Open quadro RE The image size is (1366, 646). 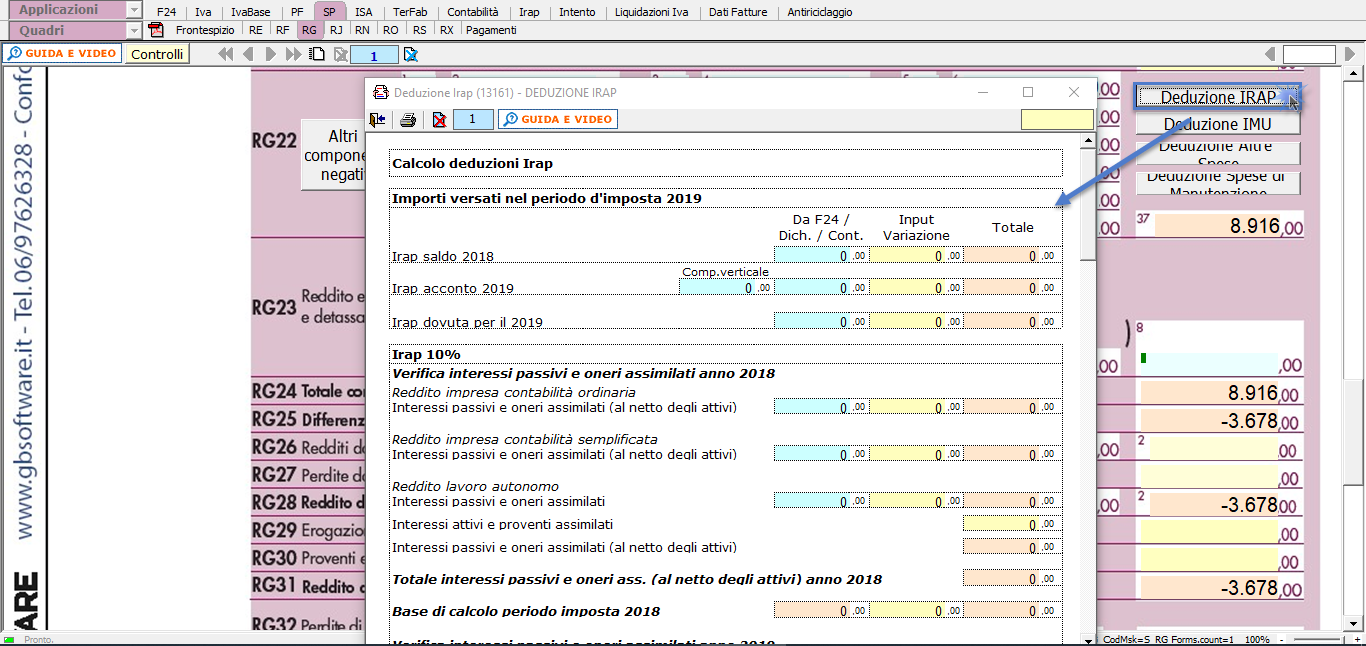tap(256, 30)
